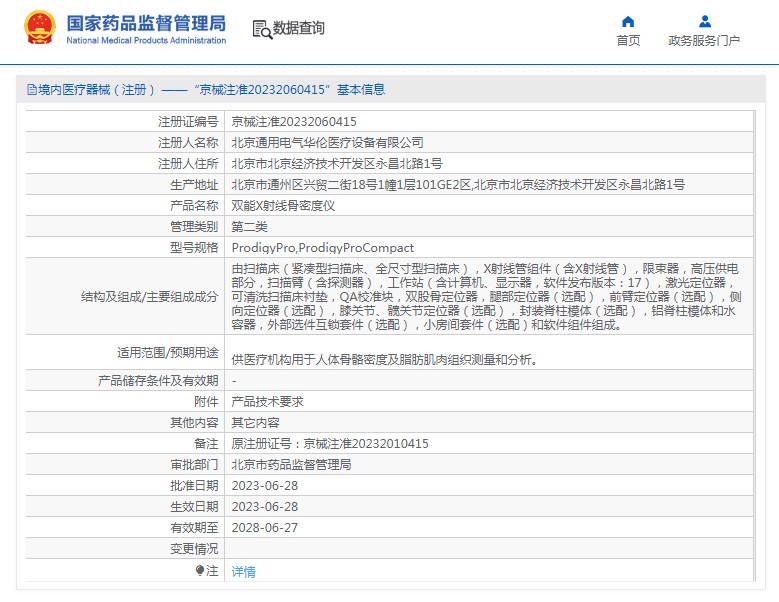Screen dimensions: 779x602
Task: Click the 数据查询 heading text
Action: (x=299, y=28)
